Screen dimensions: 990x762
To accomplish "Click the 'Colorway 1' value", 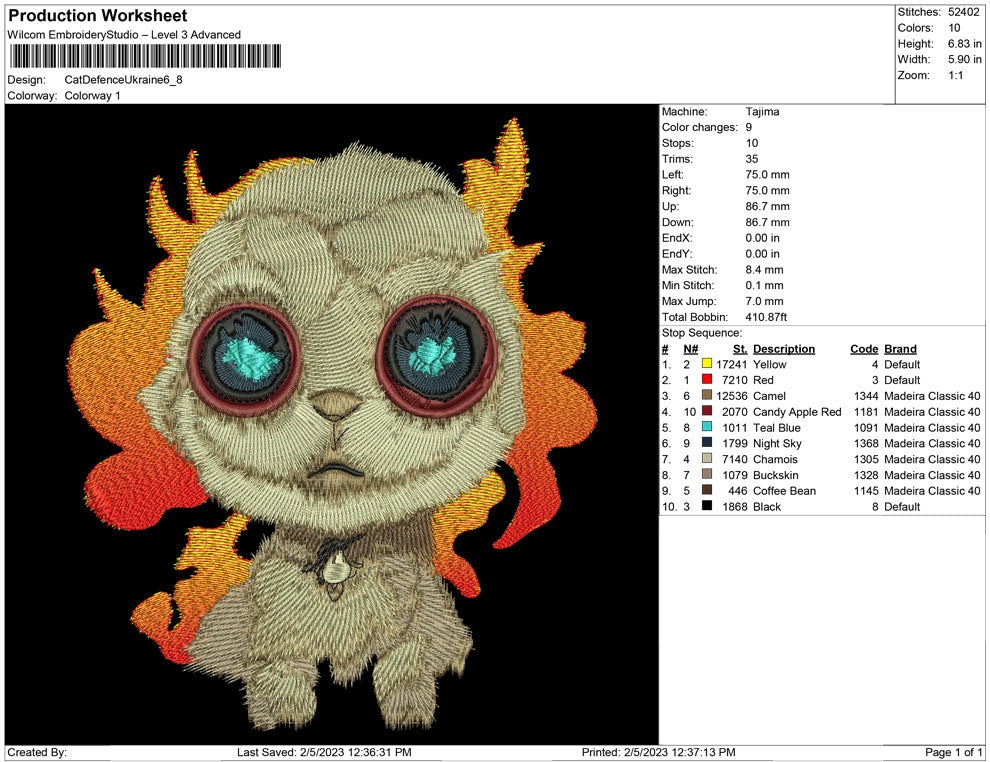I will tap(92, 95).
